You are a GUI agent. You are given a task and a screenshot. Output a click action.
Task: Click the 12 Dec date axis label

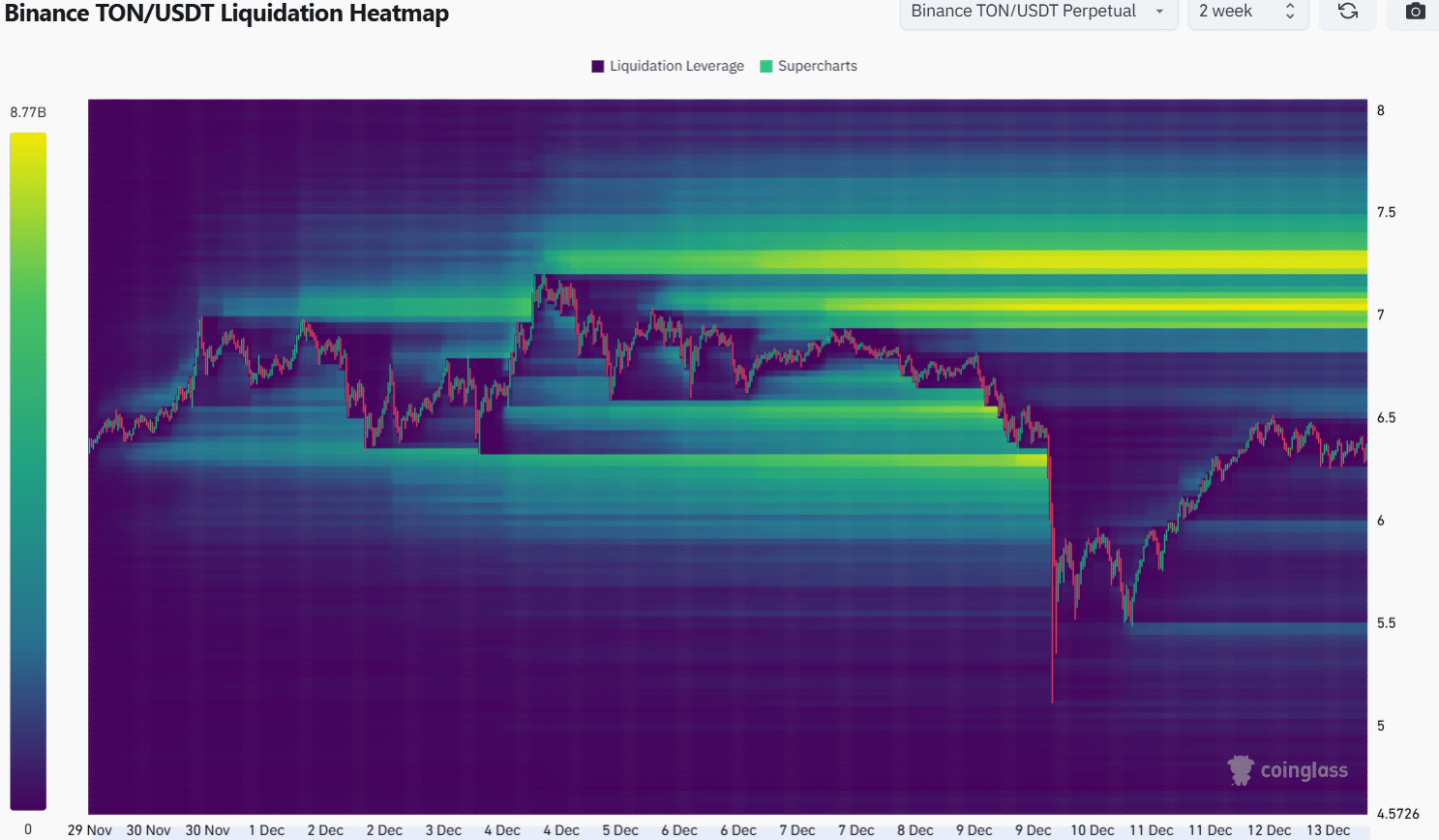click(x=1270, y=830)
